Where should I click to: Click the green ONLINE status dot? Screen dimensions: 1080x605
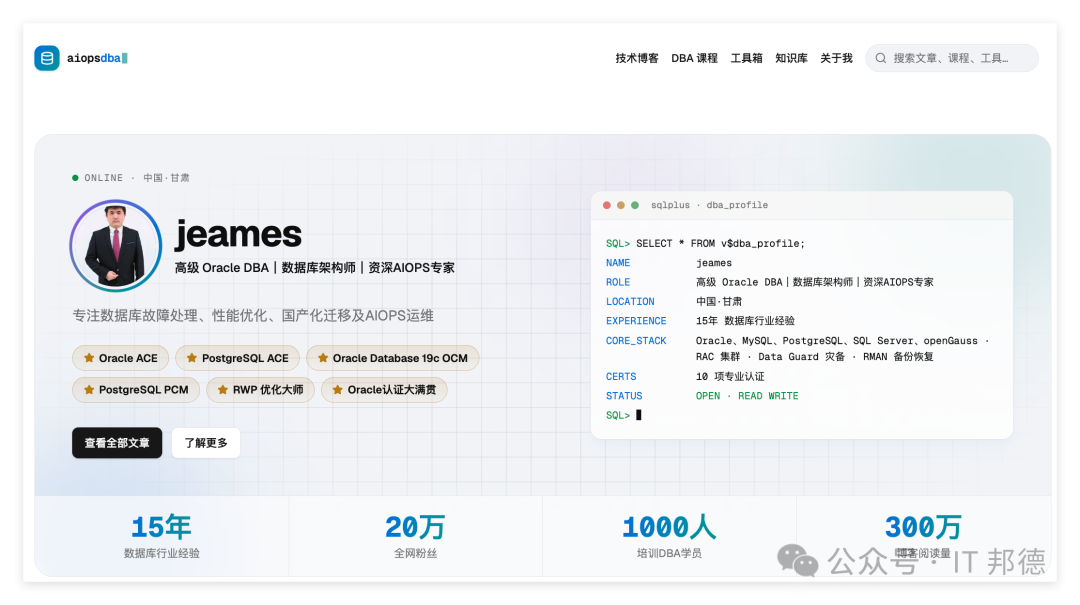click(75, 178)
